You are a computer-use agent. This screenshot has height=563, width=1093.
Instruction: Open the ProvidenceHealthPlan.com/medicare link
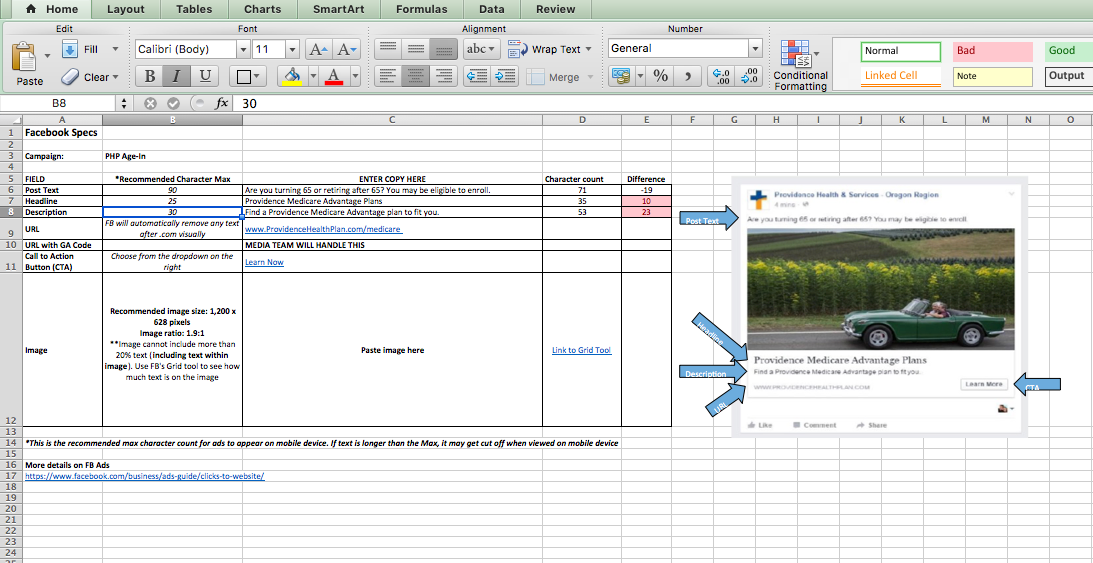click(x=323, y=229)
